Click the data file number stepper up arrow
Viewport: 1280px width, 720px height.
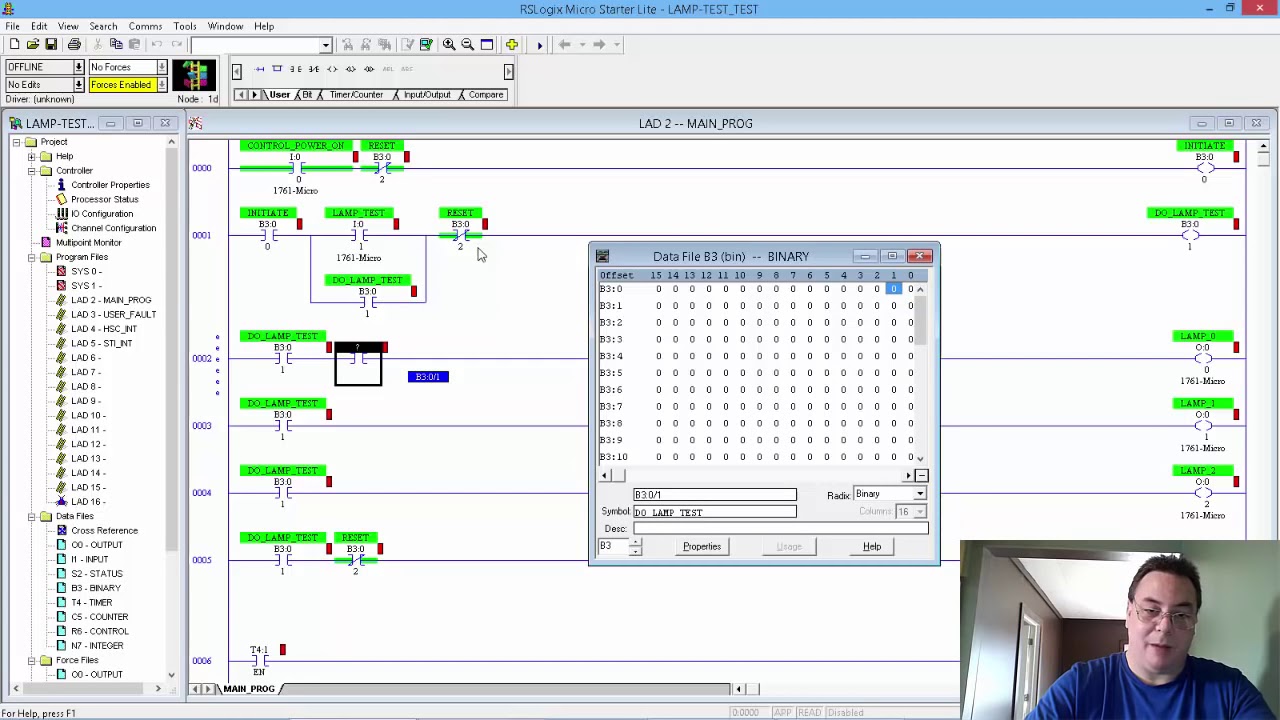pyautogui.click(x=635, y=543)
